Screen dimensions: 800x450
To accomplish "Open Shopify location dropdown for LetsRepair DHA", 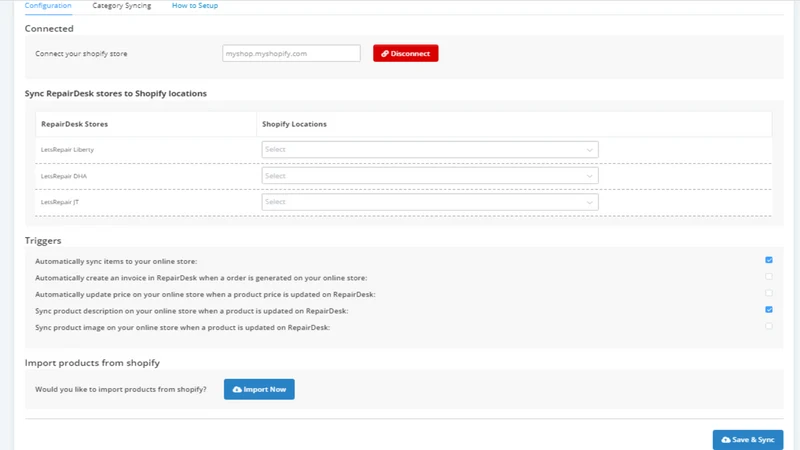I will tap(430, 176).
